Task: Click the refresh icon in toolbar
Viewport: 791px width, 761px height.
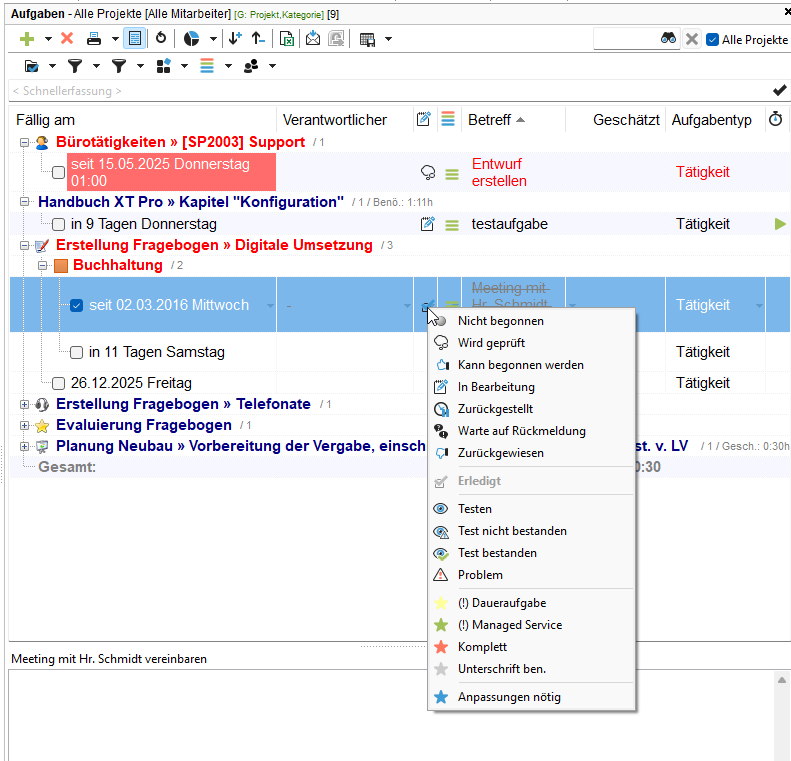Action: (160, 39)
